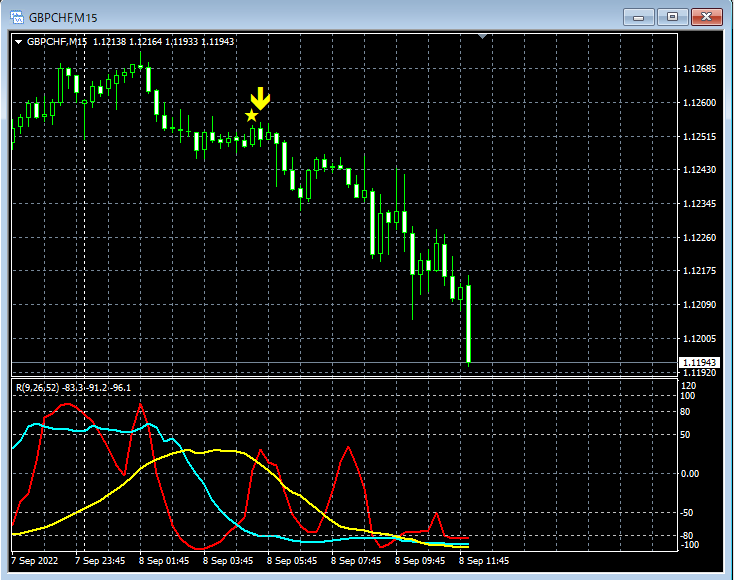The image size is (735, 580).
Task: Click price scale value 1.12175
Action: [x=699, y=271]
